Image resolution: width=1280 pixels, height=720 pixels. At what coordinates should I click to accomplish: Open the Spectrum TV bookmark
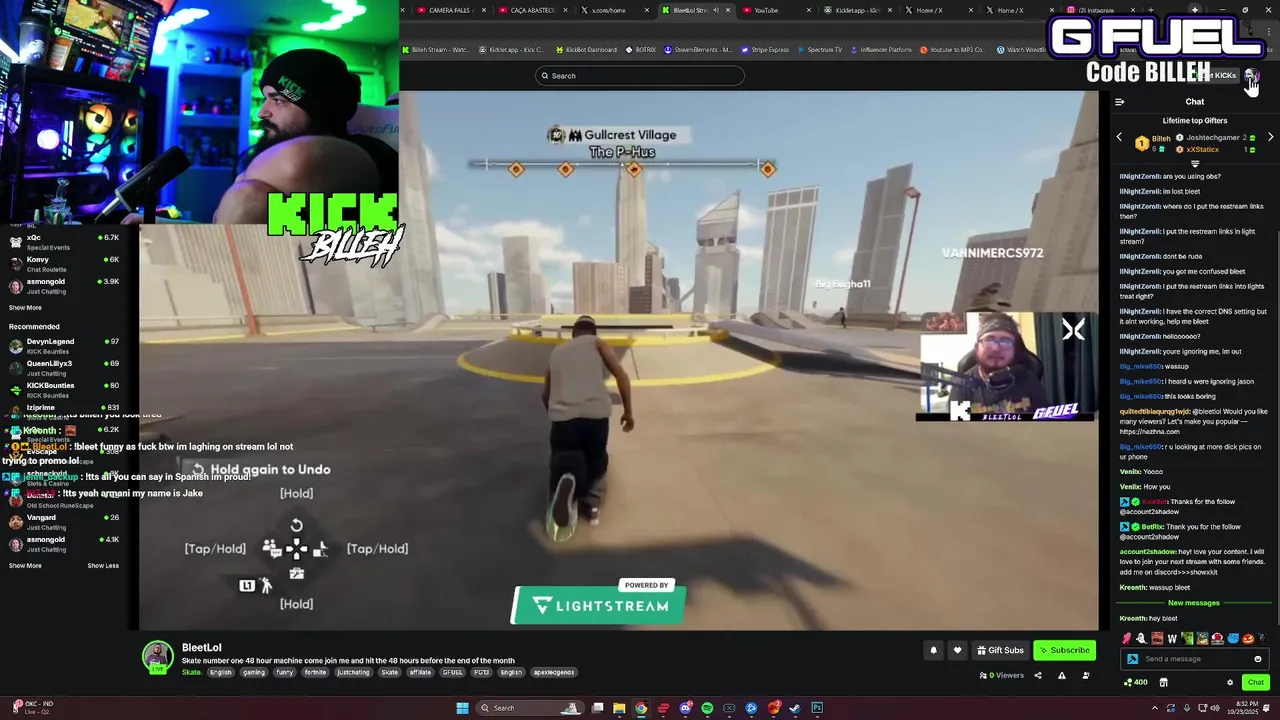(820, 49)
